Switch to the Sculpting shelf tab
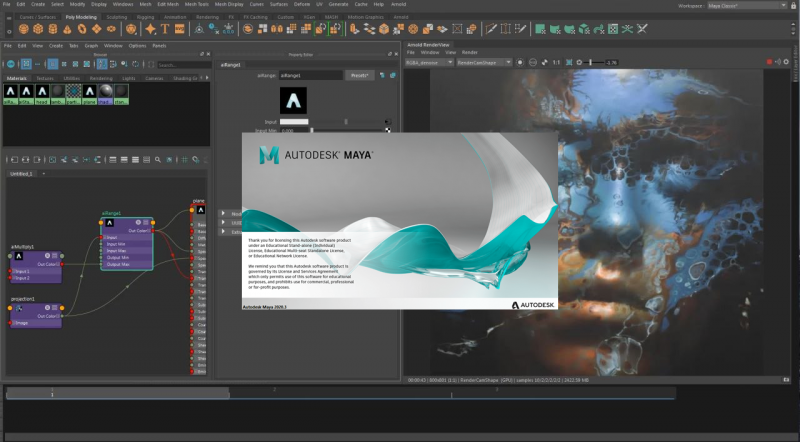800x442 pixels. [116, 17]
